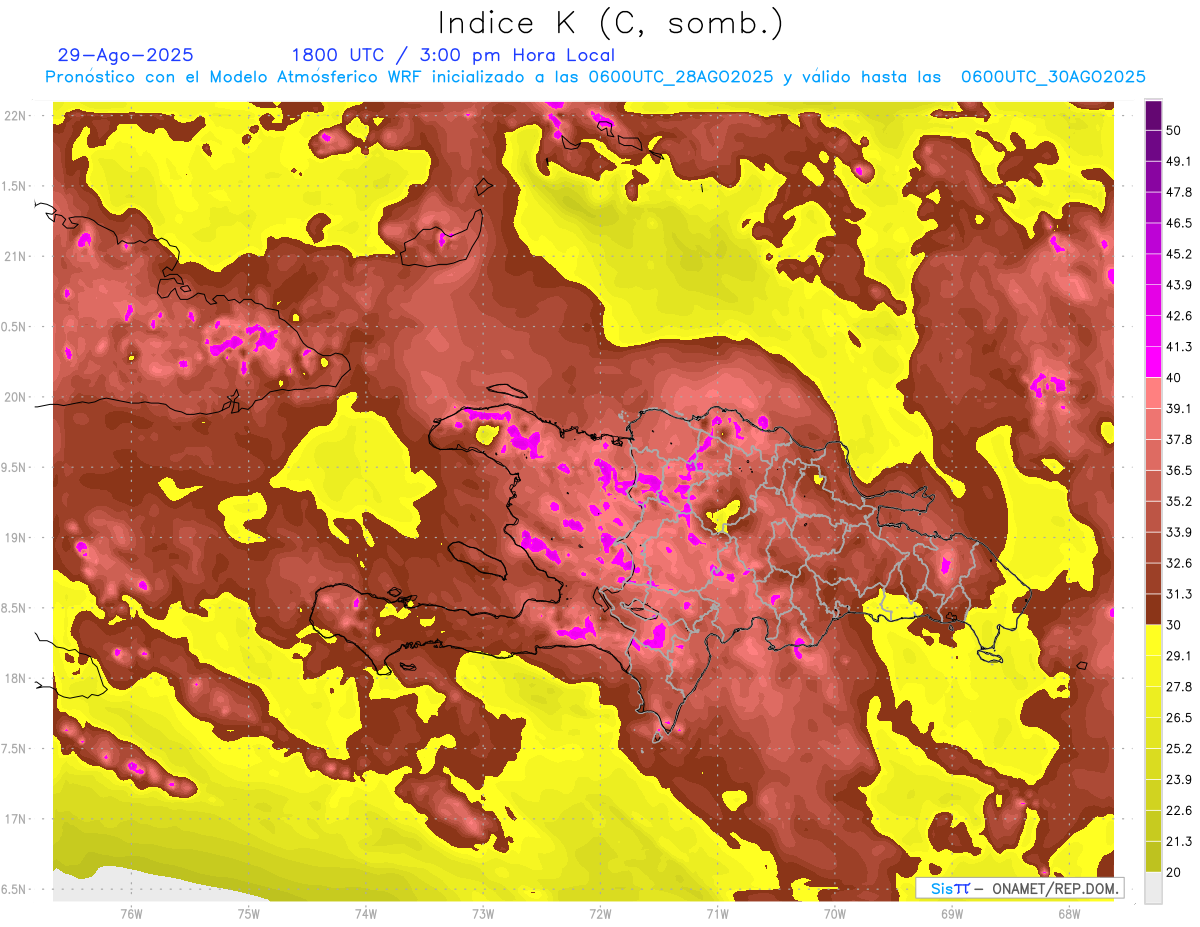Click the color bar value 49.1
This screenshot has height=927, width=1200.
click(1179, 161)
